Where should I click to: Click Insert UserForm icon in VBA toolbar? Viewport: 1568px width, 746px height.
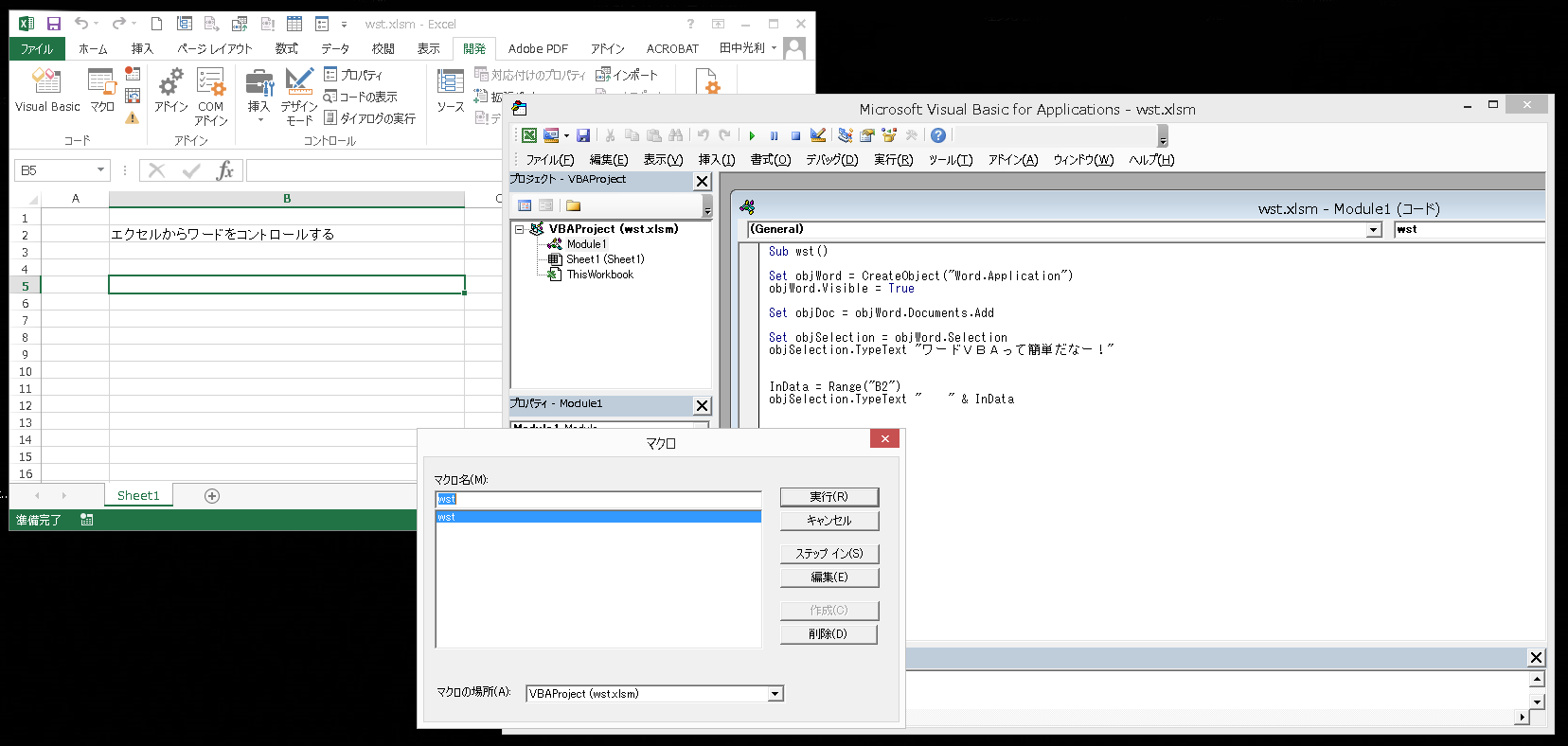pyautogui.click(x=551, y=135)
